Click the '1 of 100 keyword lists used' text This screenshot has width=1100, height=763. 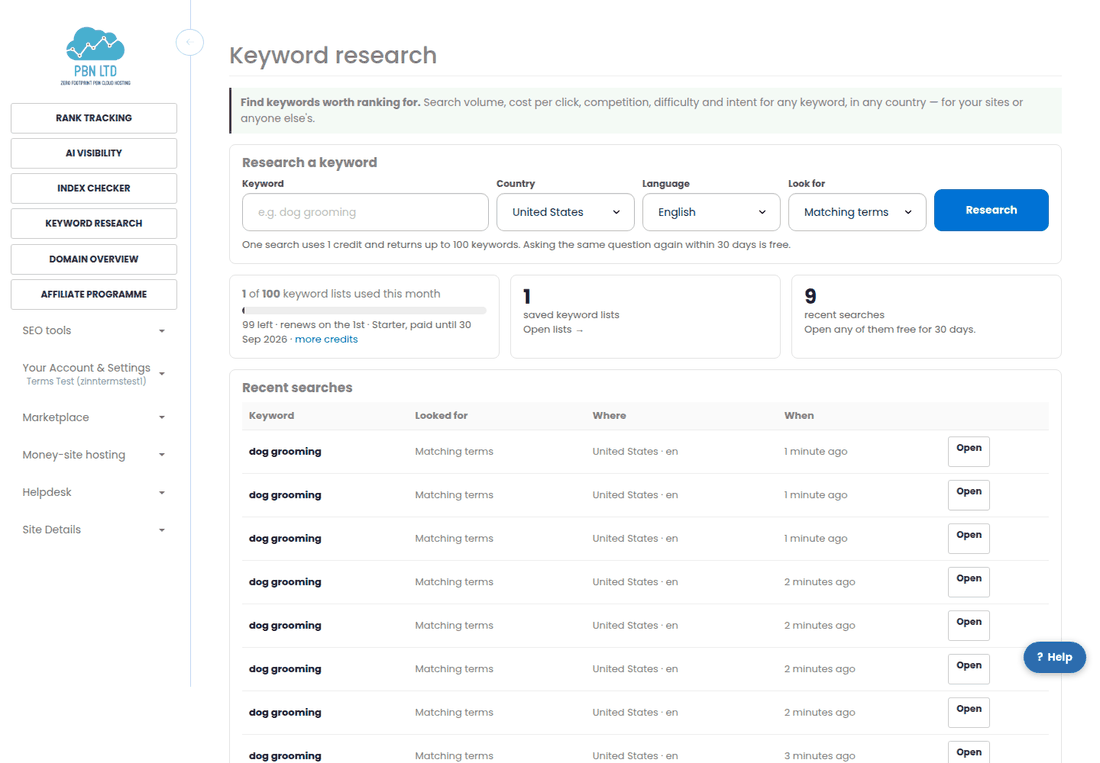(341, 294)
